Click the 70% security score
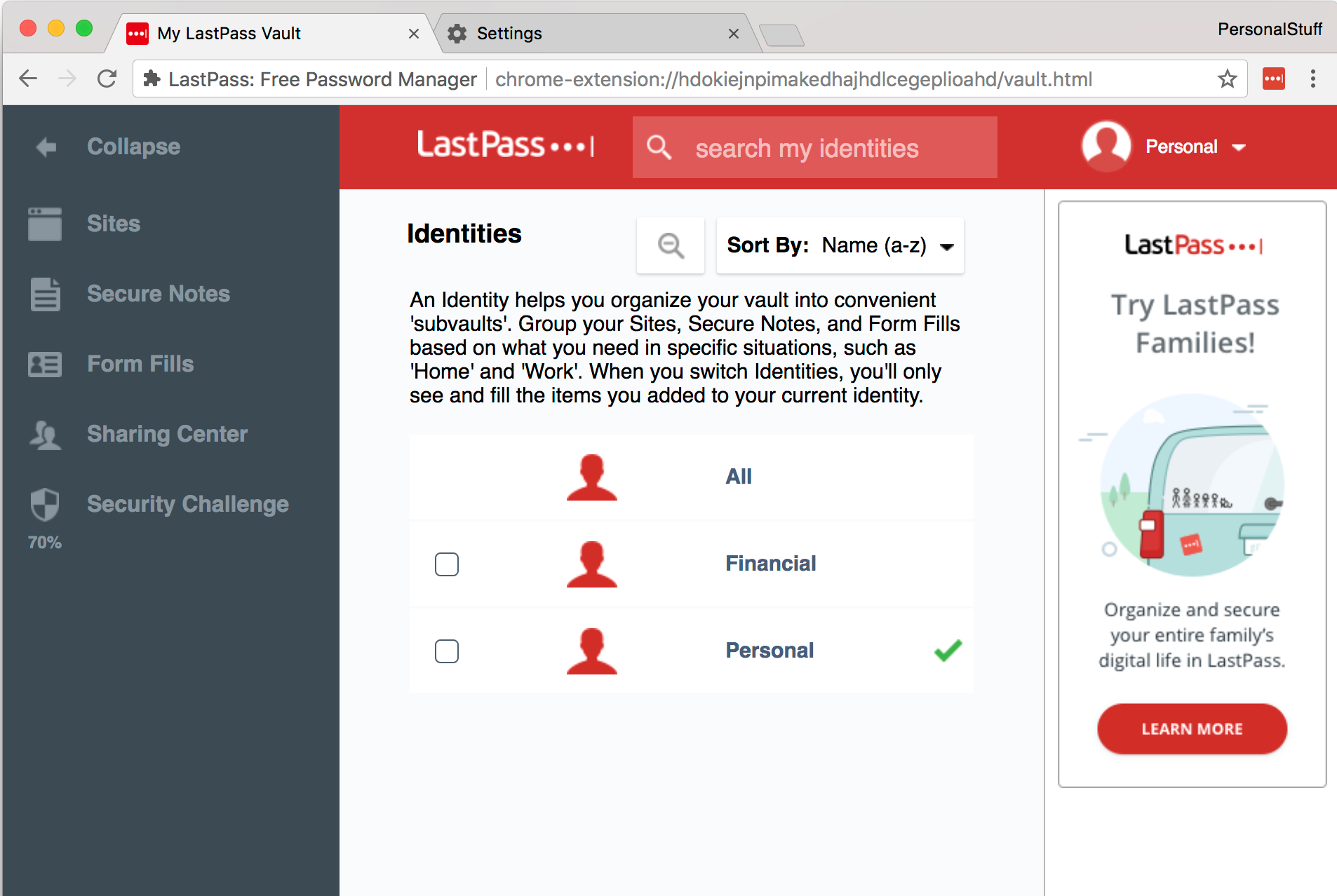The width and height of the screenshot is (1337, 896). click(45, 543)
